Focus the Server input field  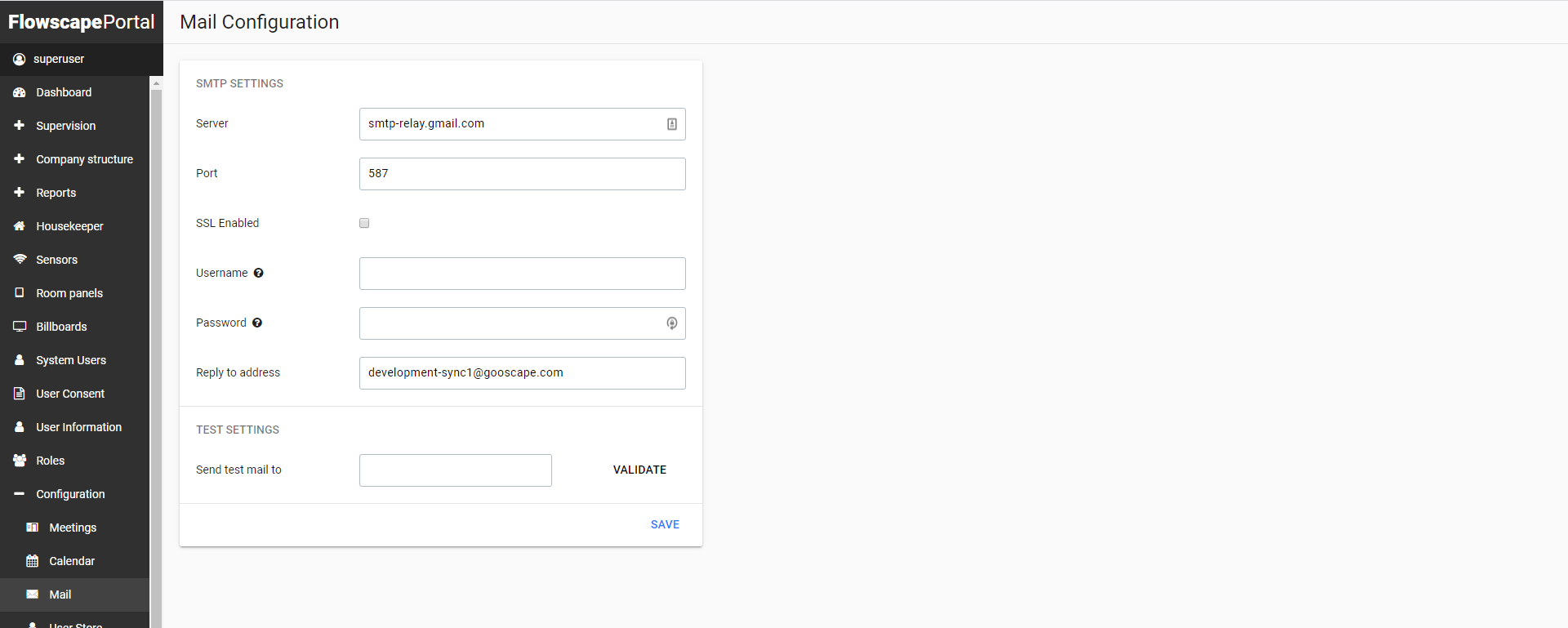coord(523,124)
